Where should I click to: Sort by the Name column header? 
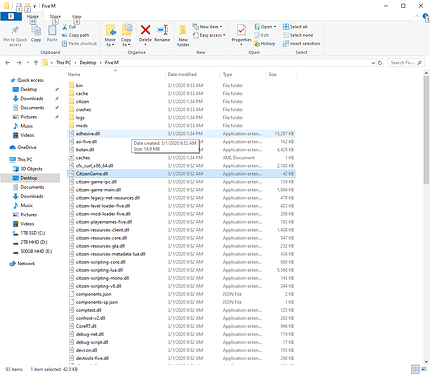(74, 74)
